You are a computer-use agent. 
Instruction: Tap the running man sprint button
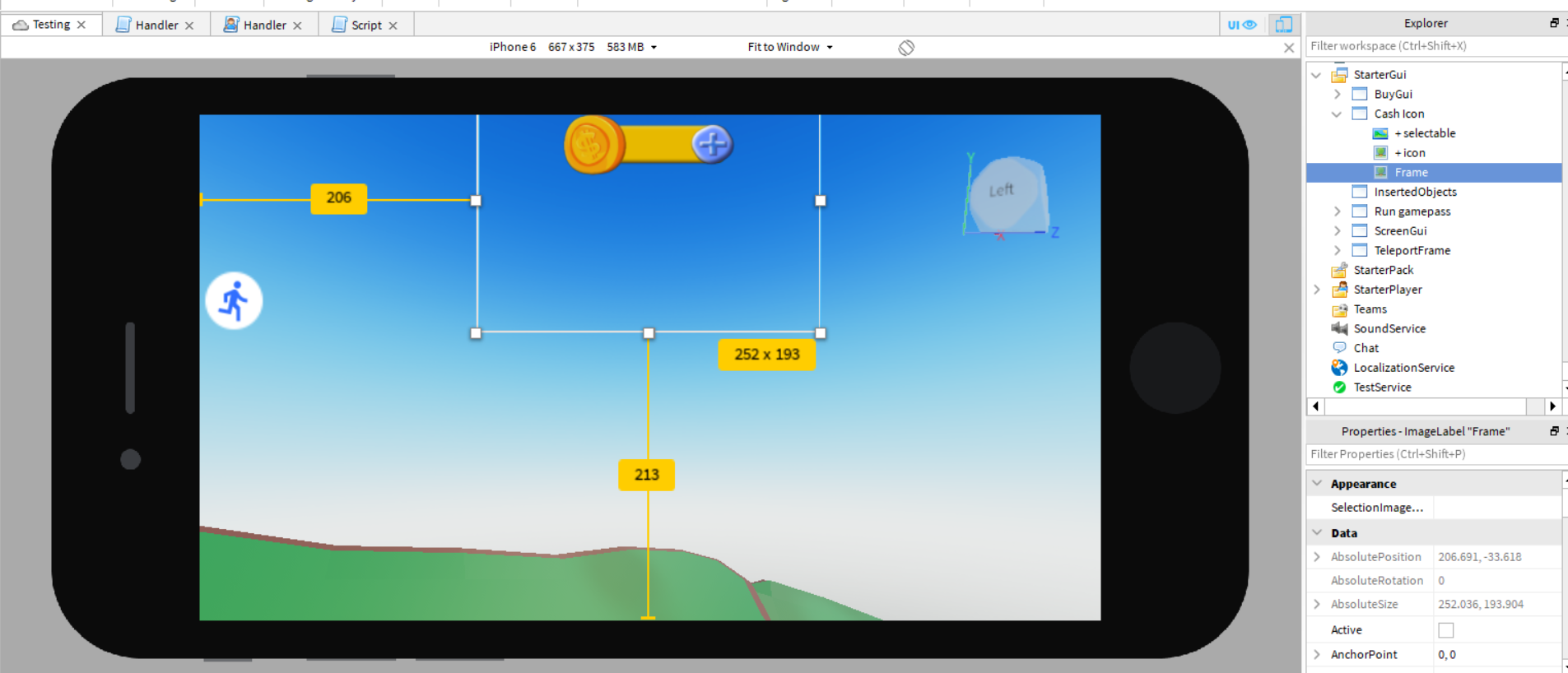(234, 301)
